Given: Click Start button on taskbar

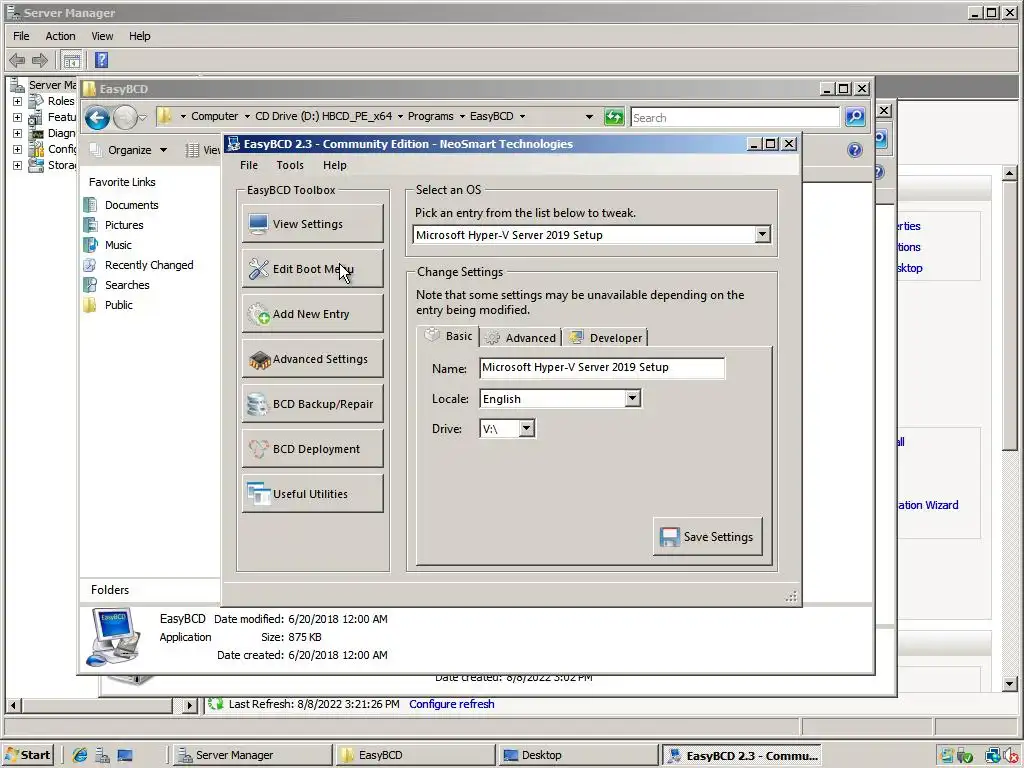Looking at the screenshot, I should (x=27, y=755).
